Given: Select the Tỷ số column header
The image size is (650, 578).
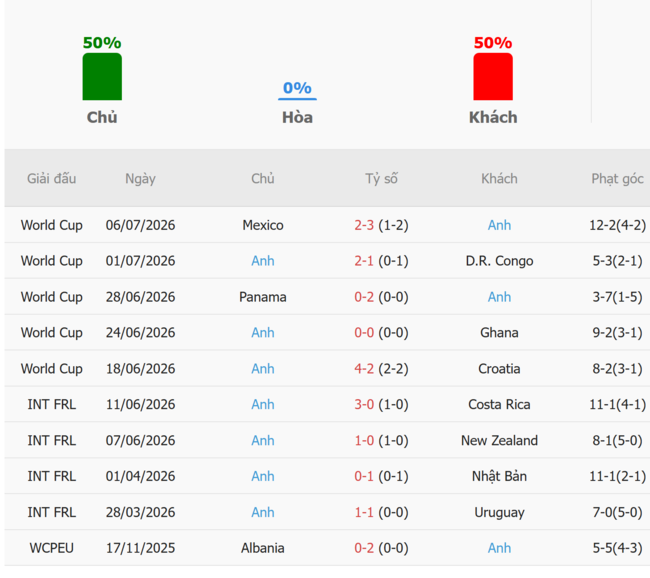Looking at the screenshot, I should 381,179.
